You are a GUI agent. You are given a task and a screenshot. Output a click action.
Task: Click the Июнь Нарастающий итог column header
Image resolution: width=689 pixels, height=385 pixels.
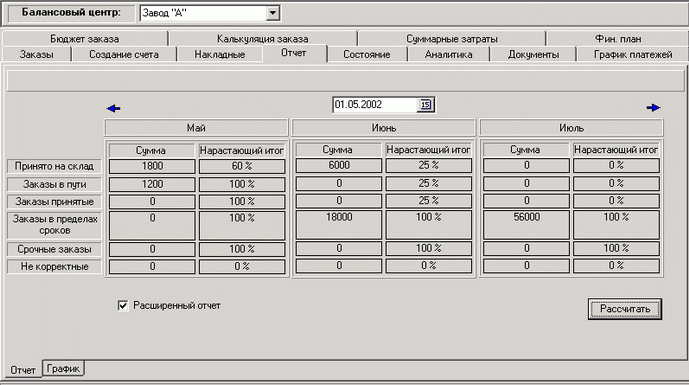[x=428, y=149]
